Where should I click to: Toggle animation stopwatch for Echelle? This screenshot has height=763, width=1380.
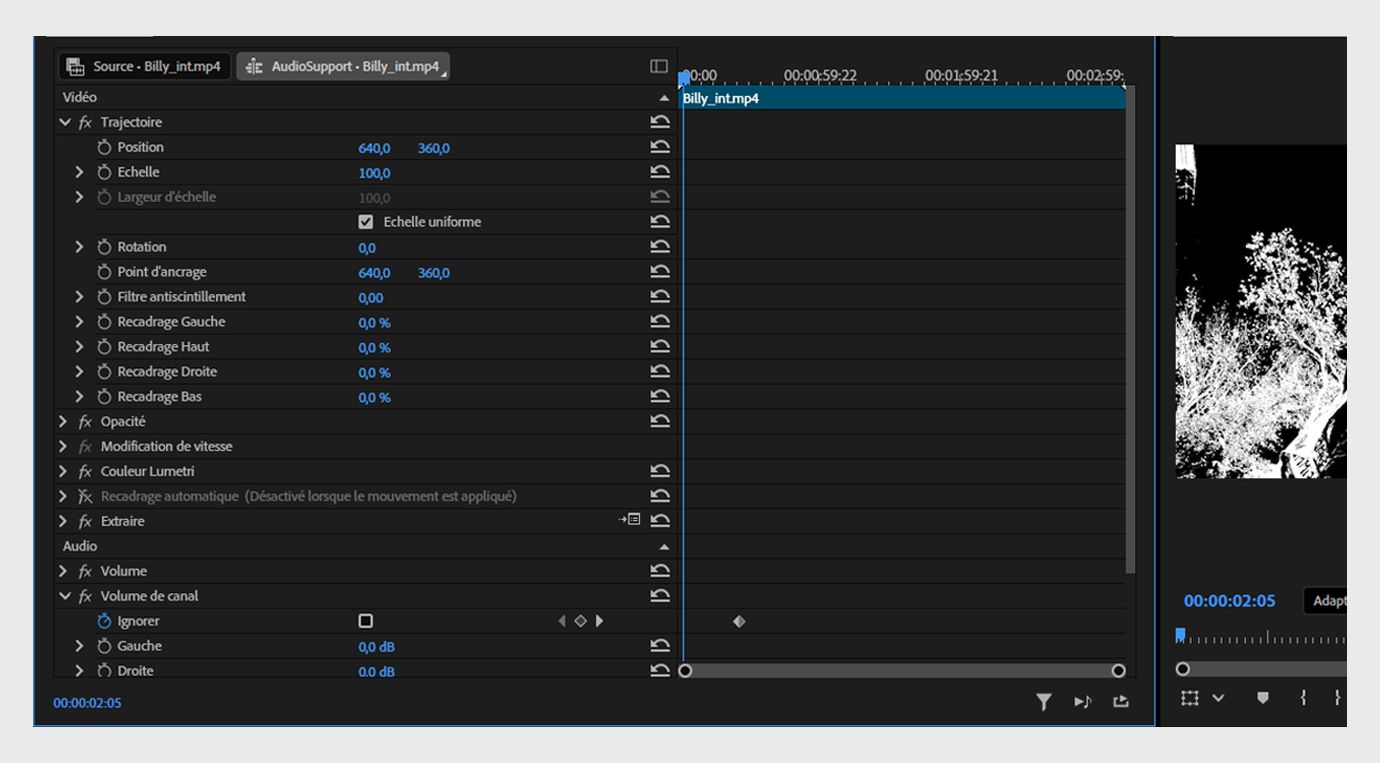[x=105, y=172]
